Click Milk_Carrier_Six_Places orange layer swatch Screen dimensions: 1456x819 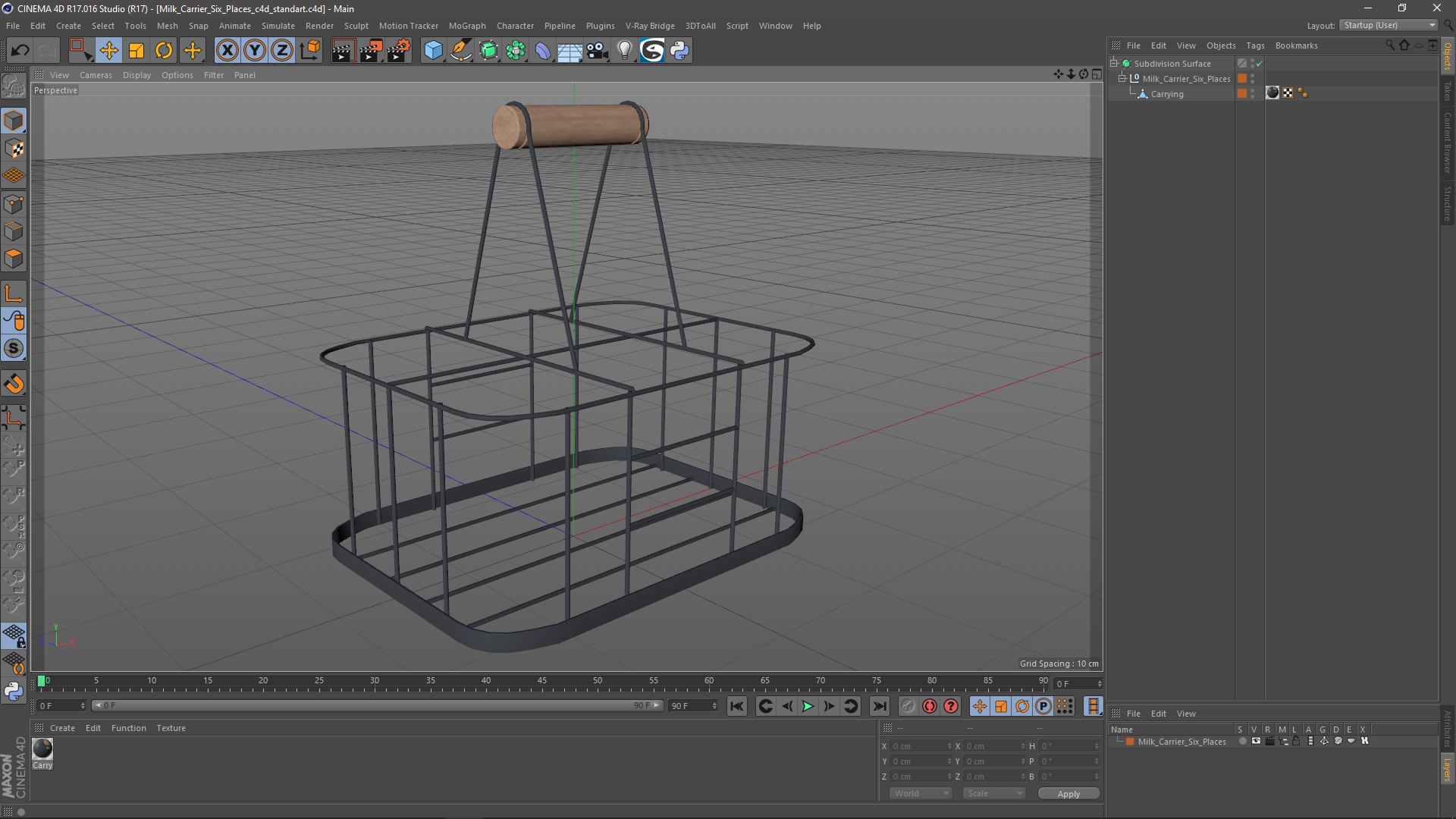(1242, 78)
